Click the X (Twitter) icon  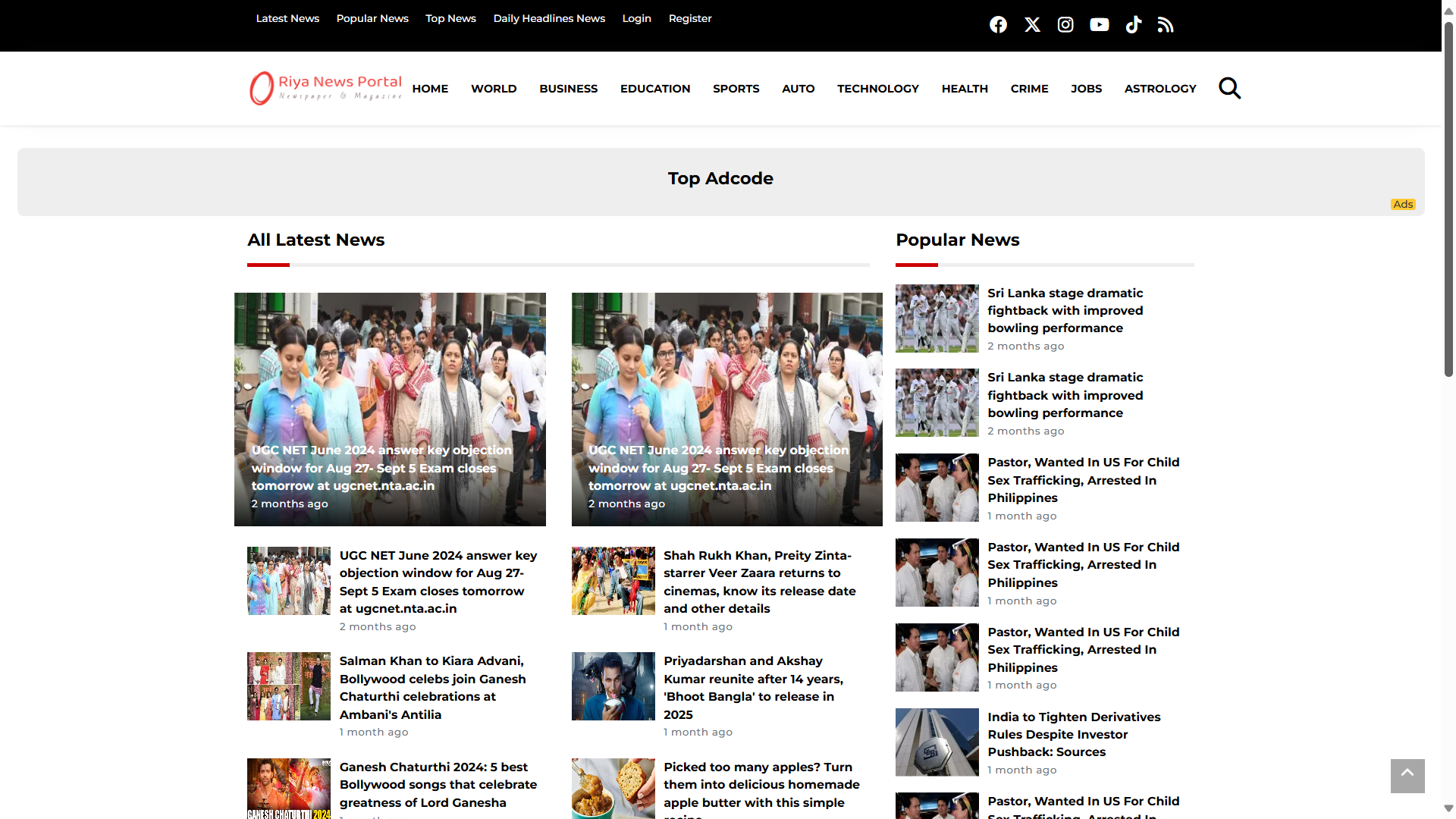[x=1032, y=25]
